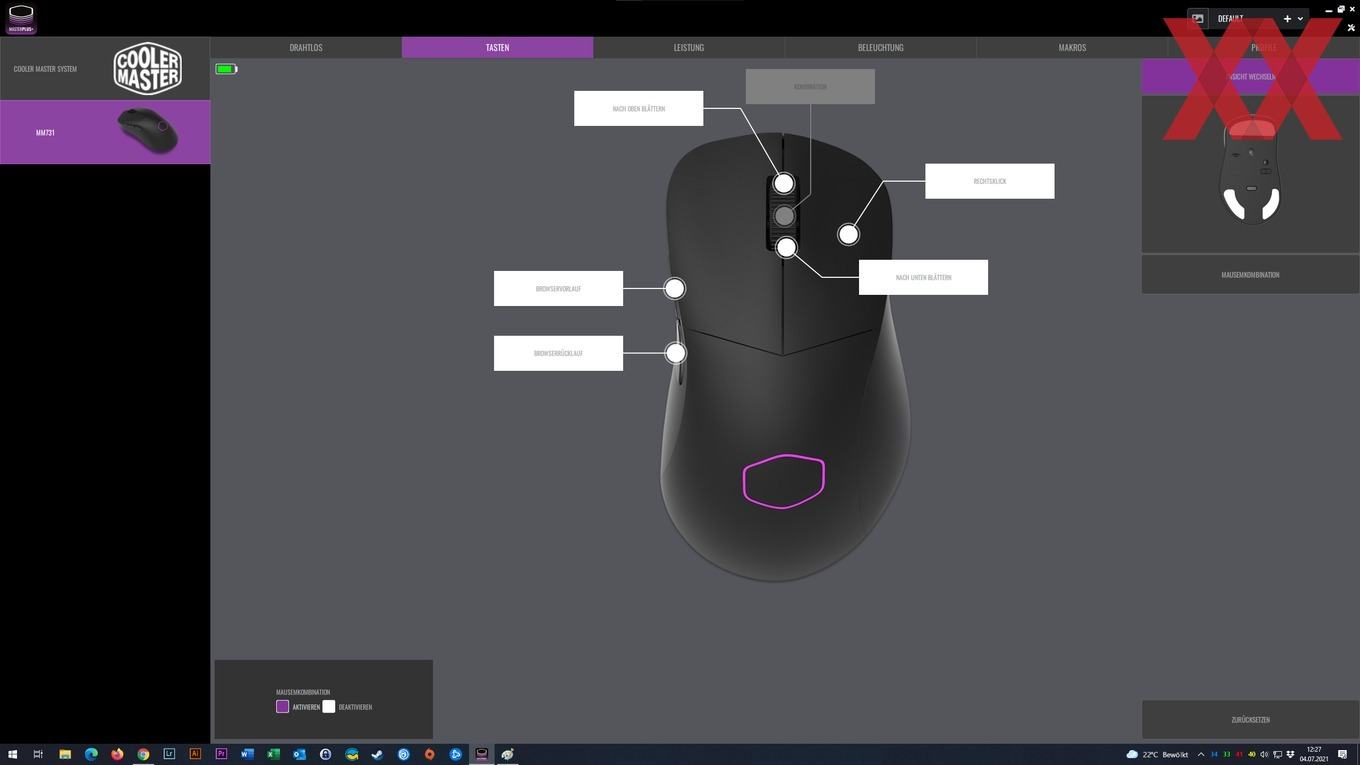This screenshot has height=765, width=1360.
Task: Click the purple AKTIVIEREN legend swatch
Action: [282, 706]
